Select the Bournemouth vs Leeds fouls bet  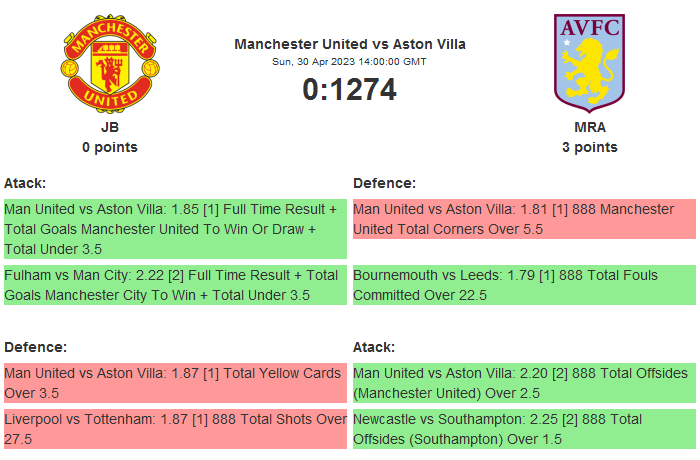(524, 285)
